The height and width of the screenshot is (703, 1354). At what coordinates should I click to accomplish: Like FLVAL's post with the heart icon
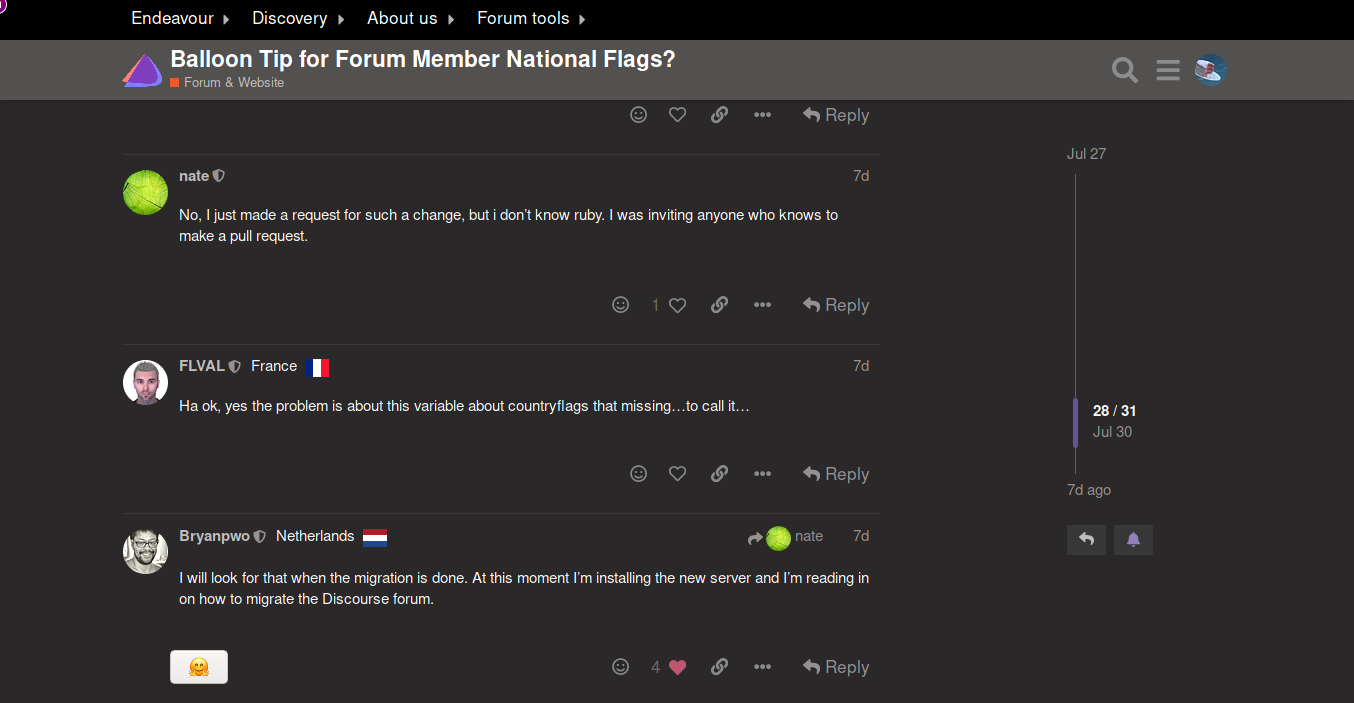click(x=677, y=473)
